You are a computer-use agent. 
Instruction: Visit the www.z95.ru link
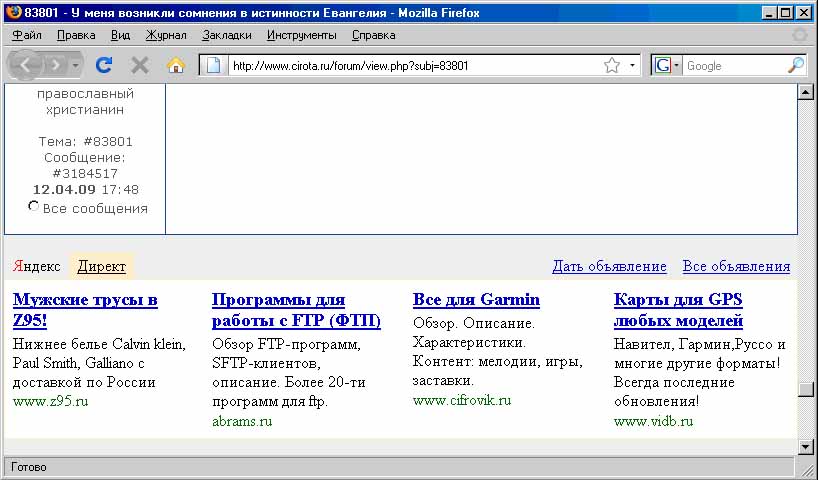[51, 402]
